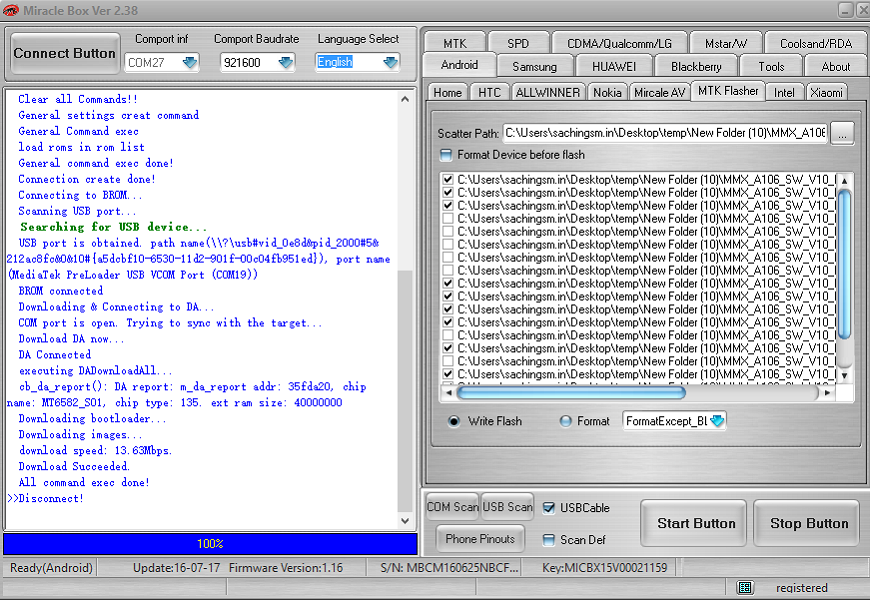
Task: Open the Language Select English dropdown
Action: click(391, 62)
